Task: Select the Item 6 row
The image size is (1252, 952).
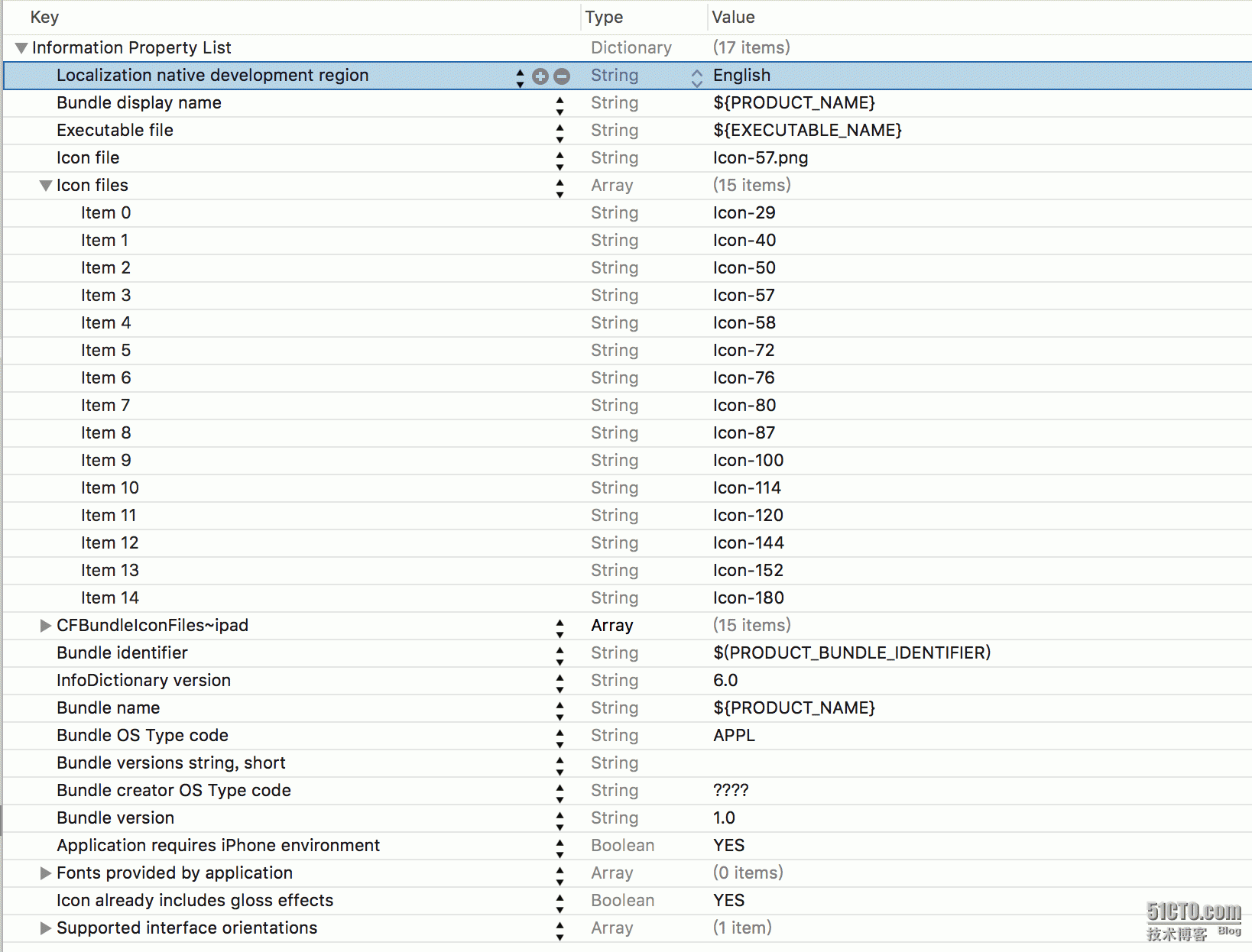Action: [627, 378]
